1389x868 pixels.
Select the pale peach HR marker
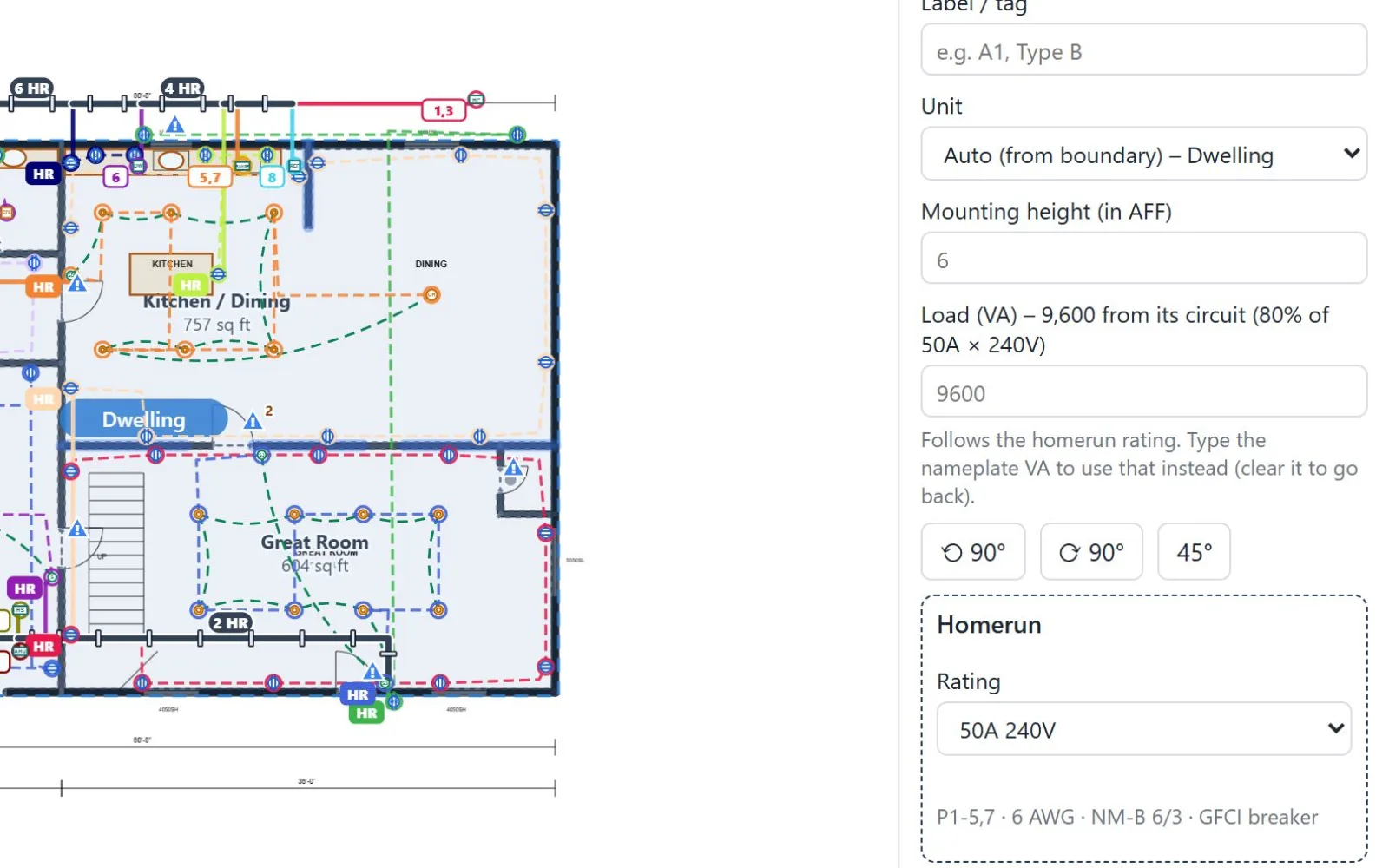coord(43,399)
